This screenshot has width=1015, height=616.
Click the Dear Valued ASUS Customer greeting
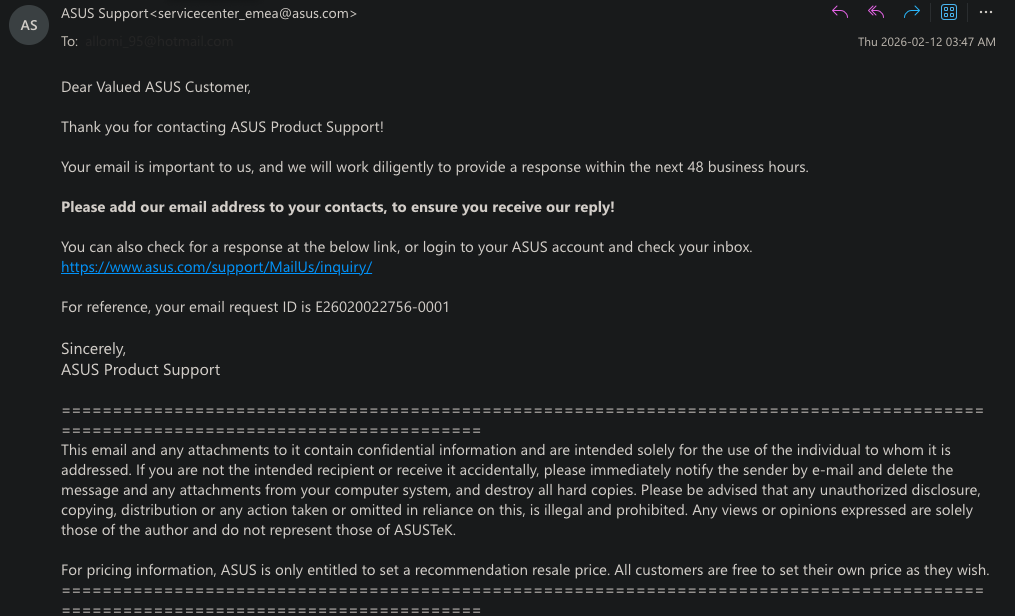pos(155,87)
